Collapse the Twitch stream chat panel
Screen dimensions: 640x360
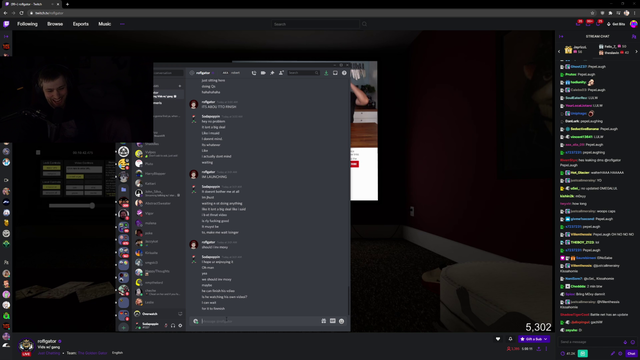click(561, 36)
